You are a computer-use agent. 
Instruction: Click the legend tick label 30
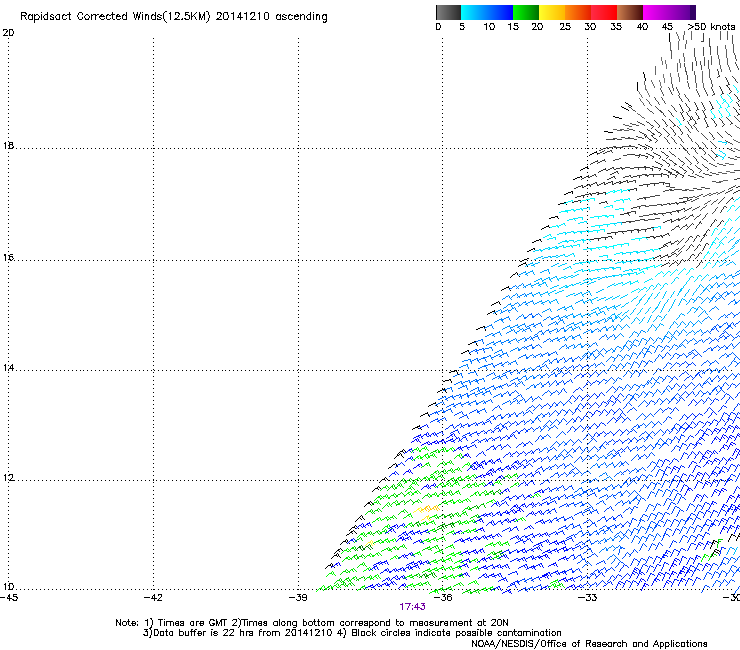(x=590, y=27)
